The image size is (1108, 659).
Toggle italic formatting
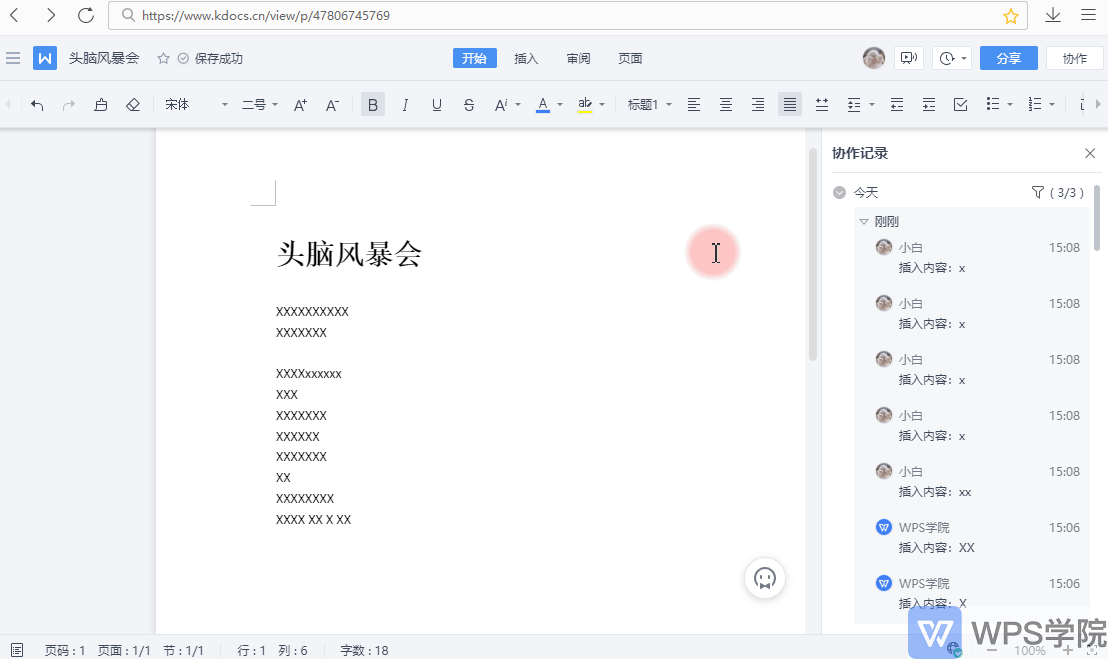tap(405, 105)
